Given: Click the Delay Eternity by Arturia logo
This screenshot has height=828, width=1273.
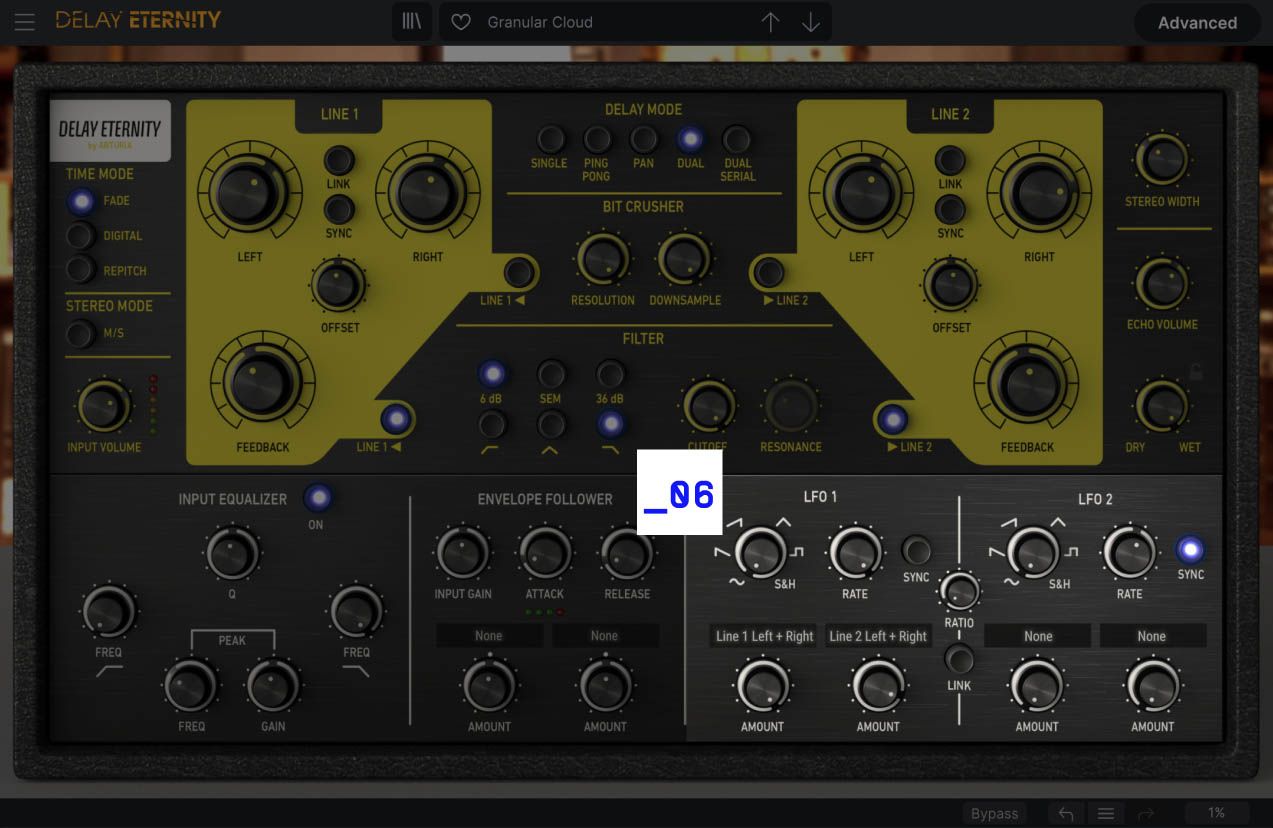Looking at the screenshot, I should tap(110, 131).
